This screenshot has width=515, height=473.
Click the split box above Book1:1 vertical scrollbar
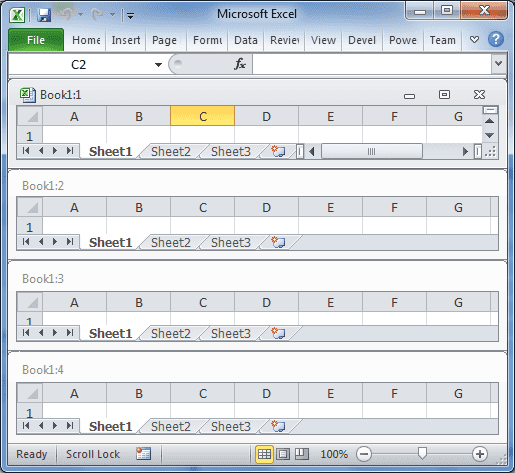coord(490,110)
